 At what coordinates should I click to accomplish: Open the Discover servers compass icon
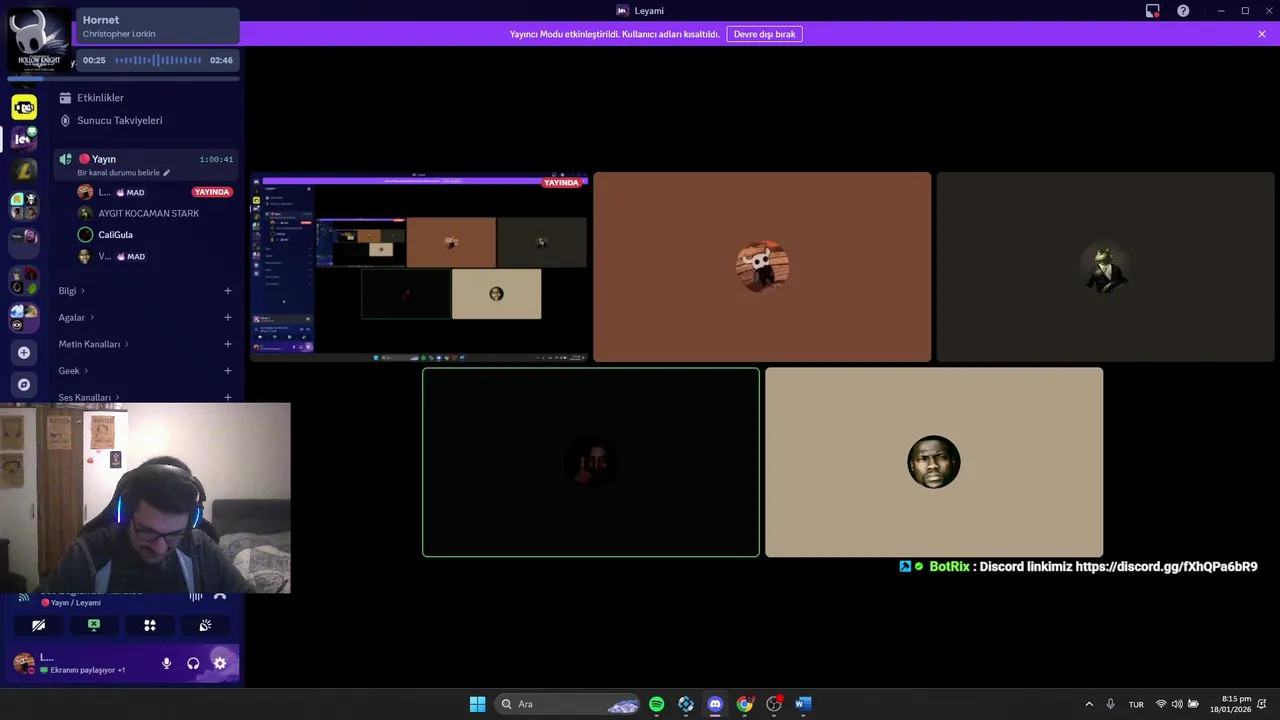(24, 384)
